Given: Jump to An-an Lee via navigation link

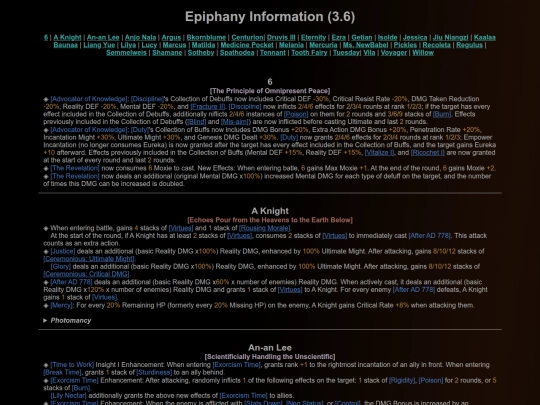Looking at the screenshot, I should [103, 38].
